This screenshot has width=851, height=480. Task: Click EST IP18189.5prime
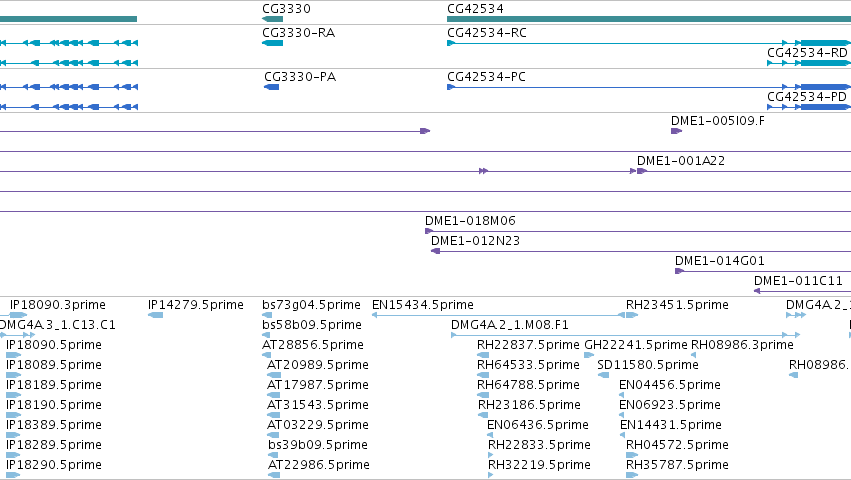coord(54,385)
